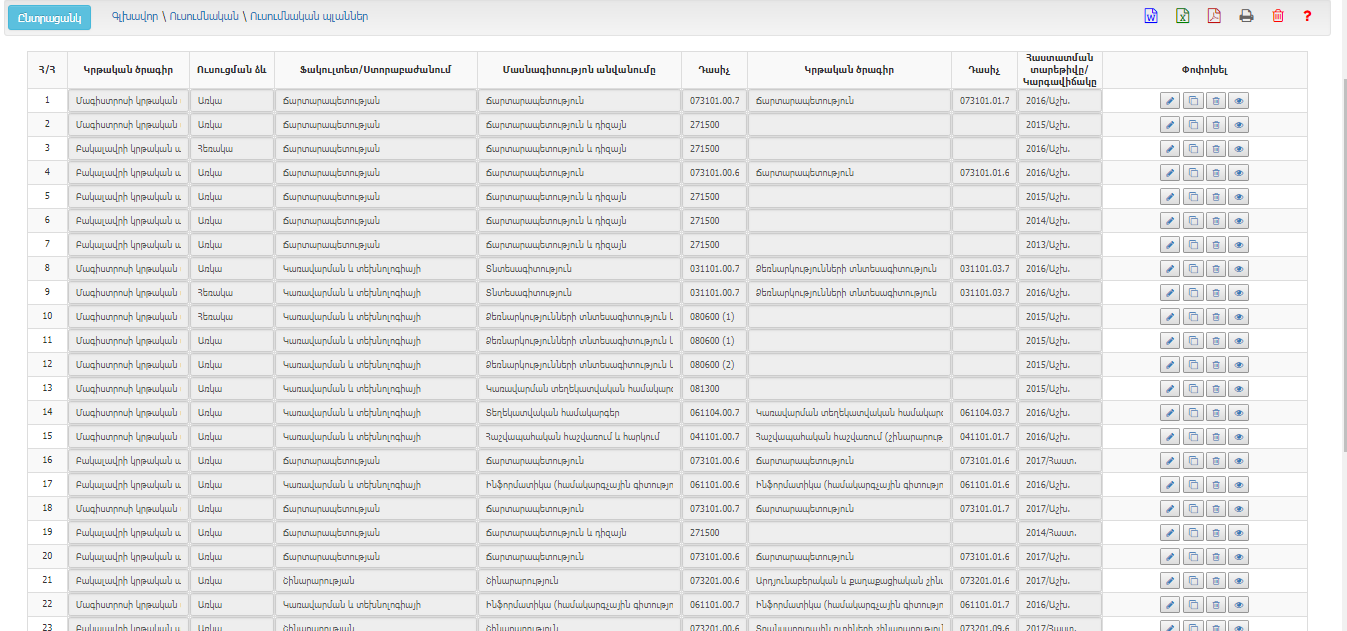Click the Ուսումնական պլաններ breadcrumb
Screen dimensions: 1347x631
309,17
